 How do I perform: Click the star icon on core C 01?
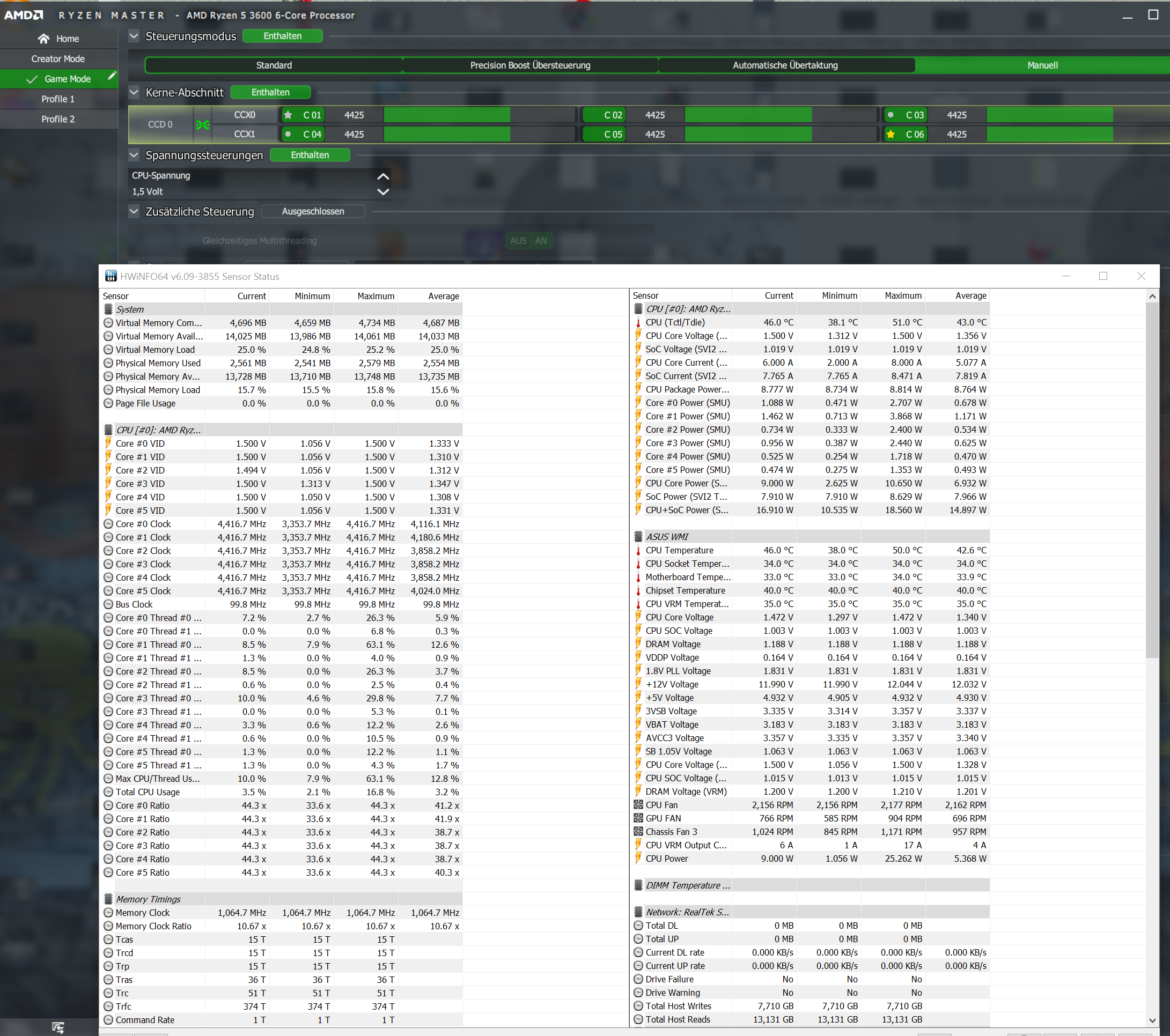tap(289, 115)
